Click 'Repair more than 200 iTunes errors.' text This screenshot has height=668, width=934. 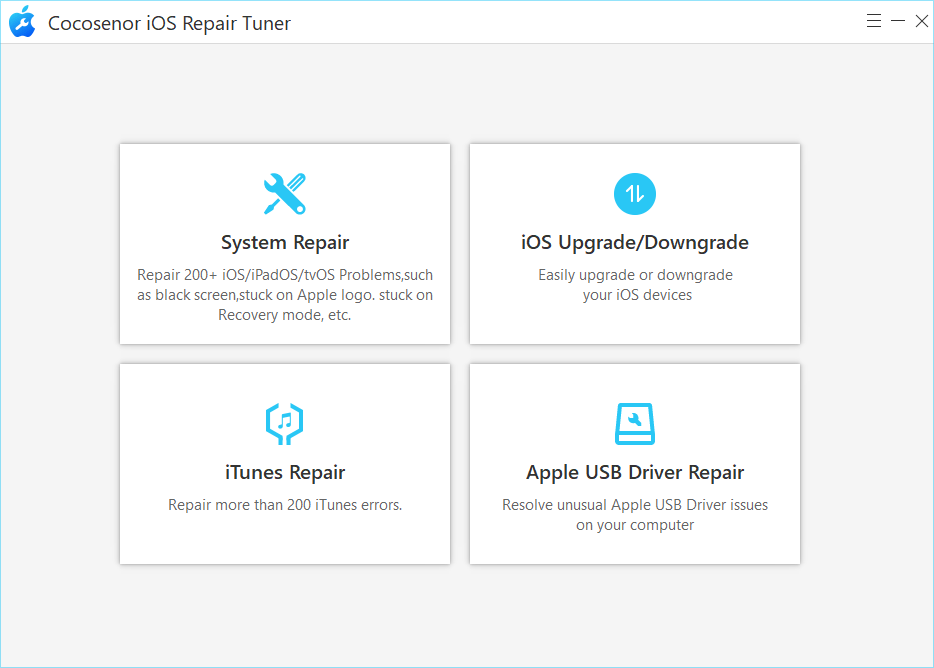click(285, 505)
